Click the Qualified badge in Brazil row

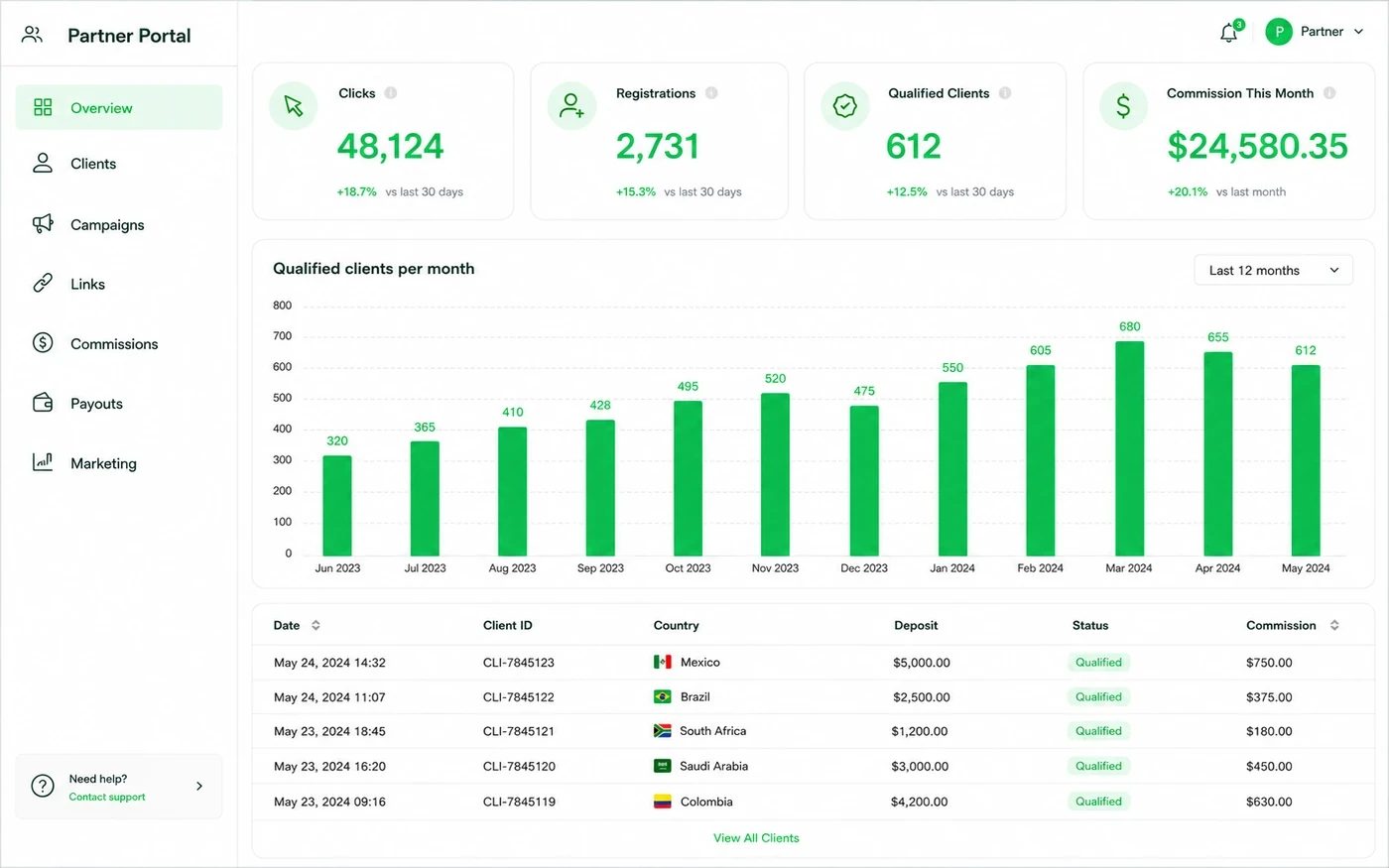pos(1098,696)
